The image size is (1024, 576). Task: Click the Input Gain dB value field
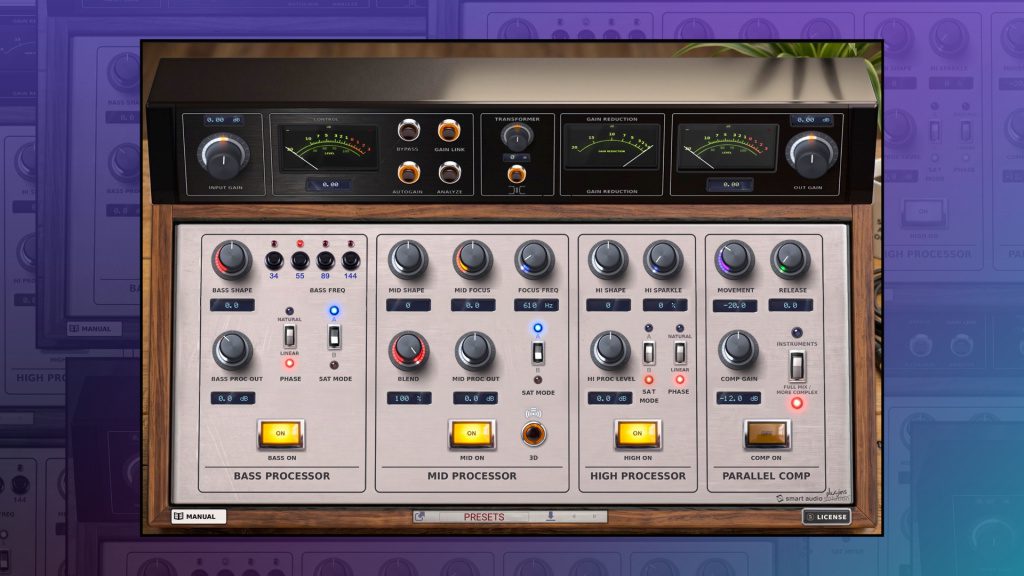[x=223, y=120]
